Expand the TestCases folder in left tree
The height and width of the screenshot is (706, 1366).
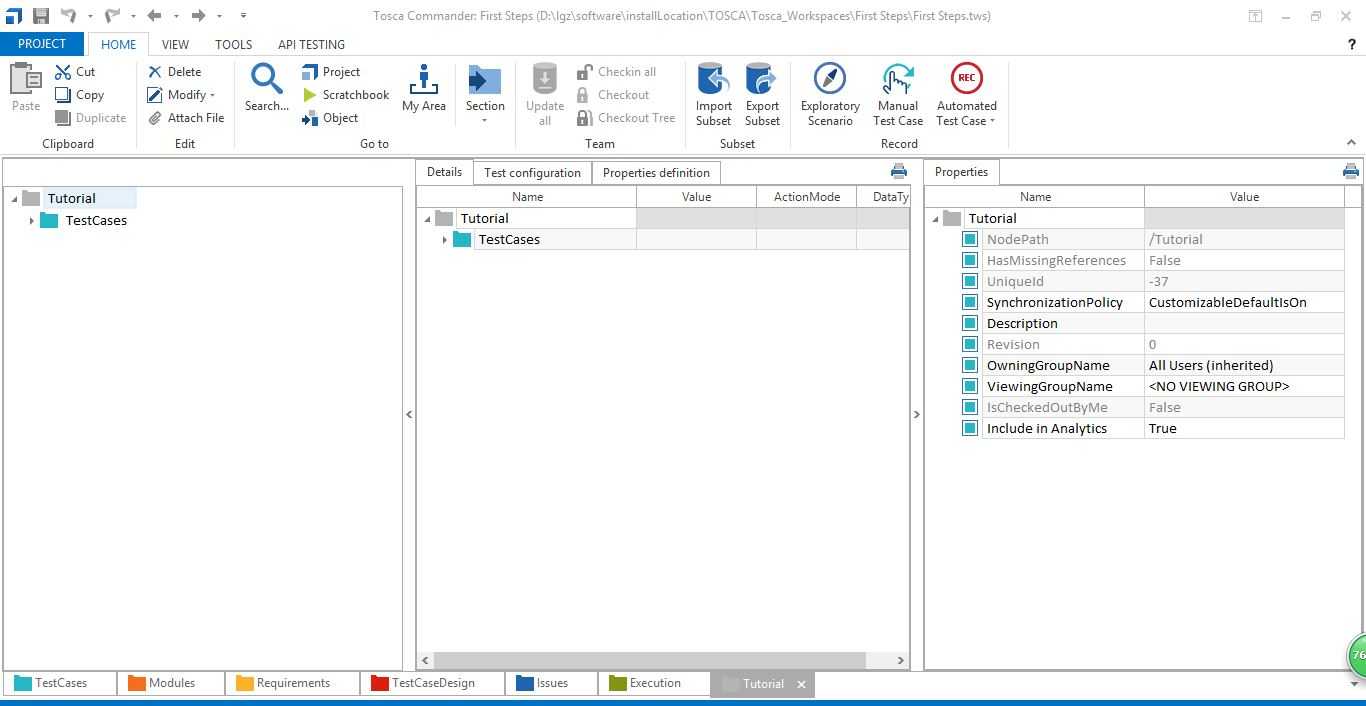tap(32, 221)
